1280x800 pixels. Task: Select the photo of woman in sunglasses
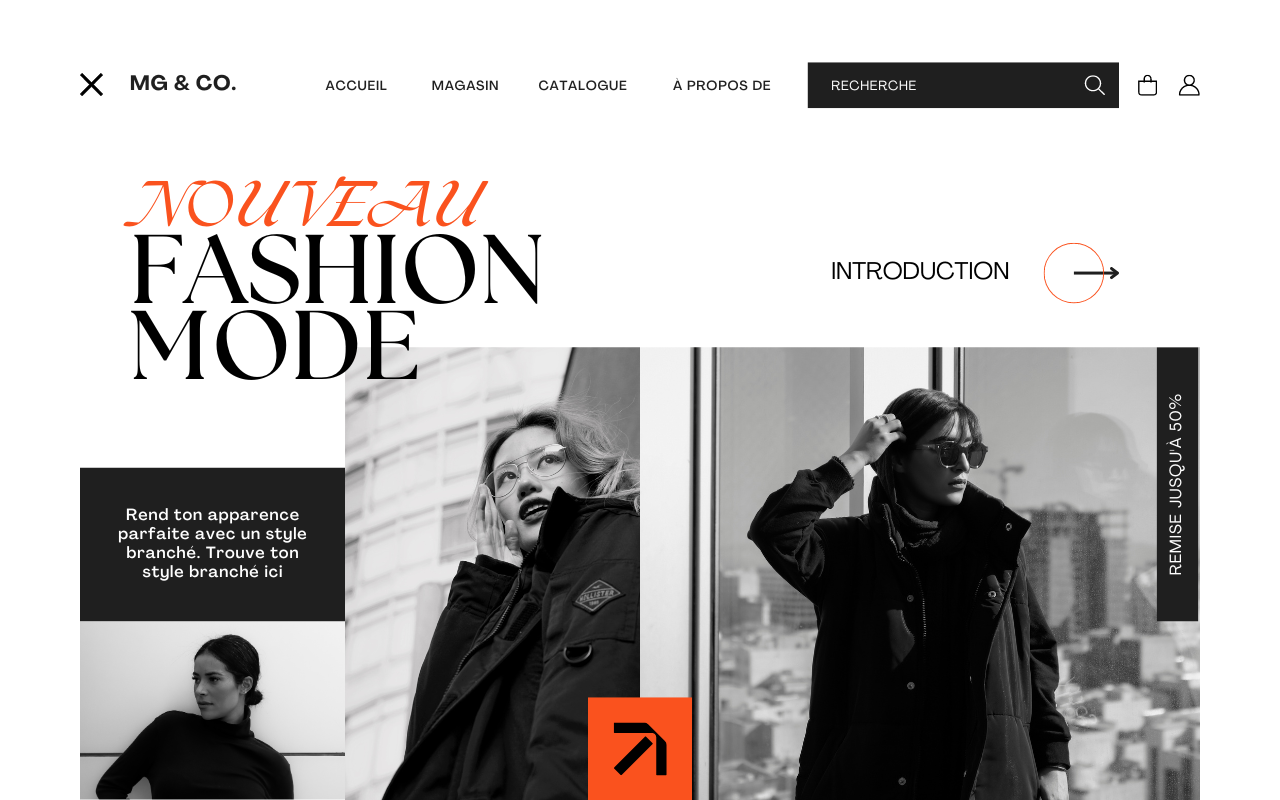tap(920, 573)
